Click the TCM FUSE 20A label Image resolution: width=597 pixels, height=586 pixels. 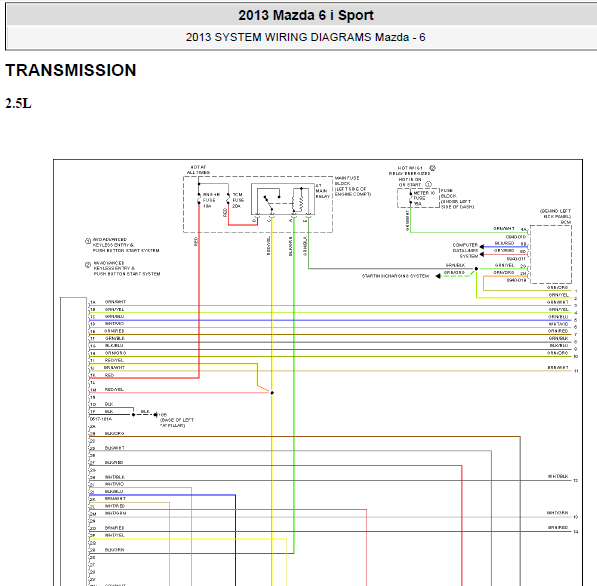click(238, 200)
